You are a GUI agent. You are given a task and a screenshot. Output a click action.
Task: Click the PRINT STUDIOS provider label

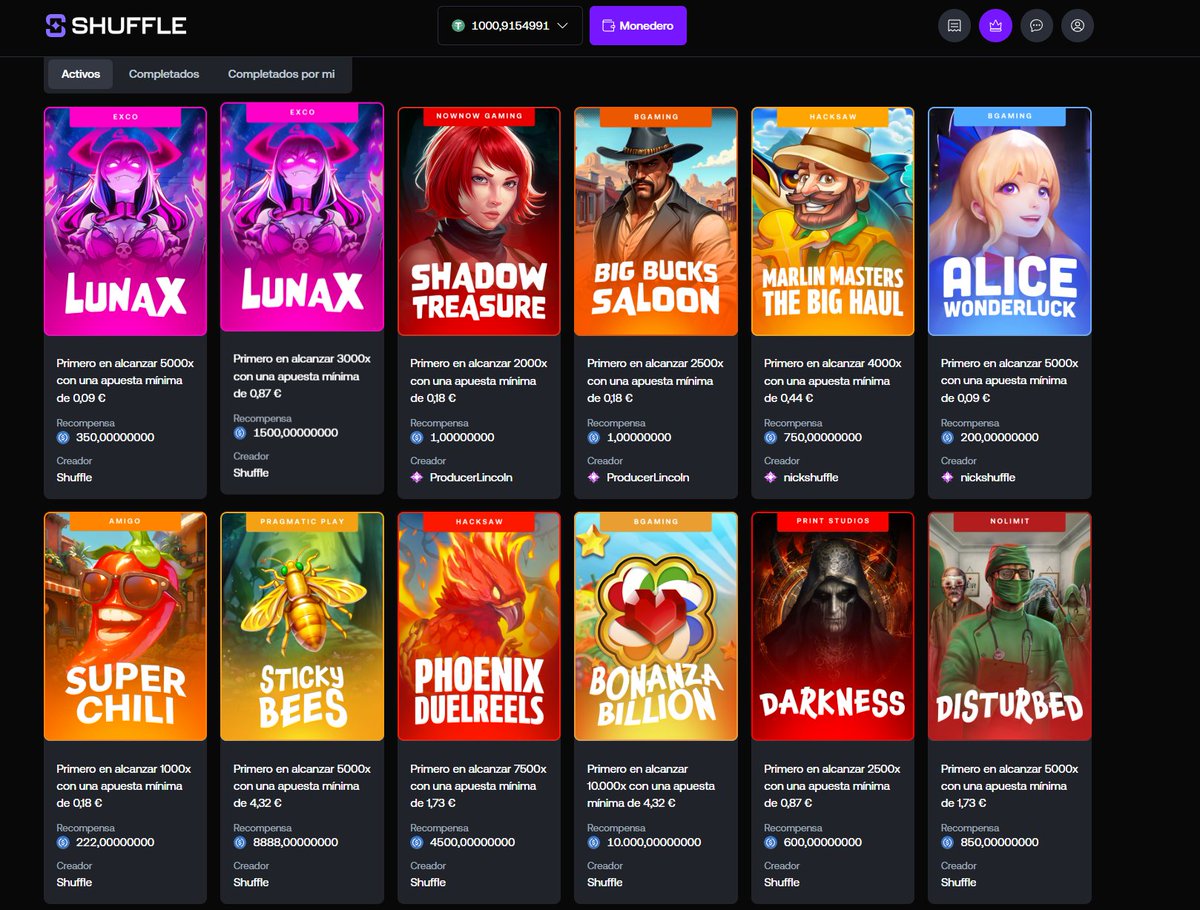click(833, 521)
